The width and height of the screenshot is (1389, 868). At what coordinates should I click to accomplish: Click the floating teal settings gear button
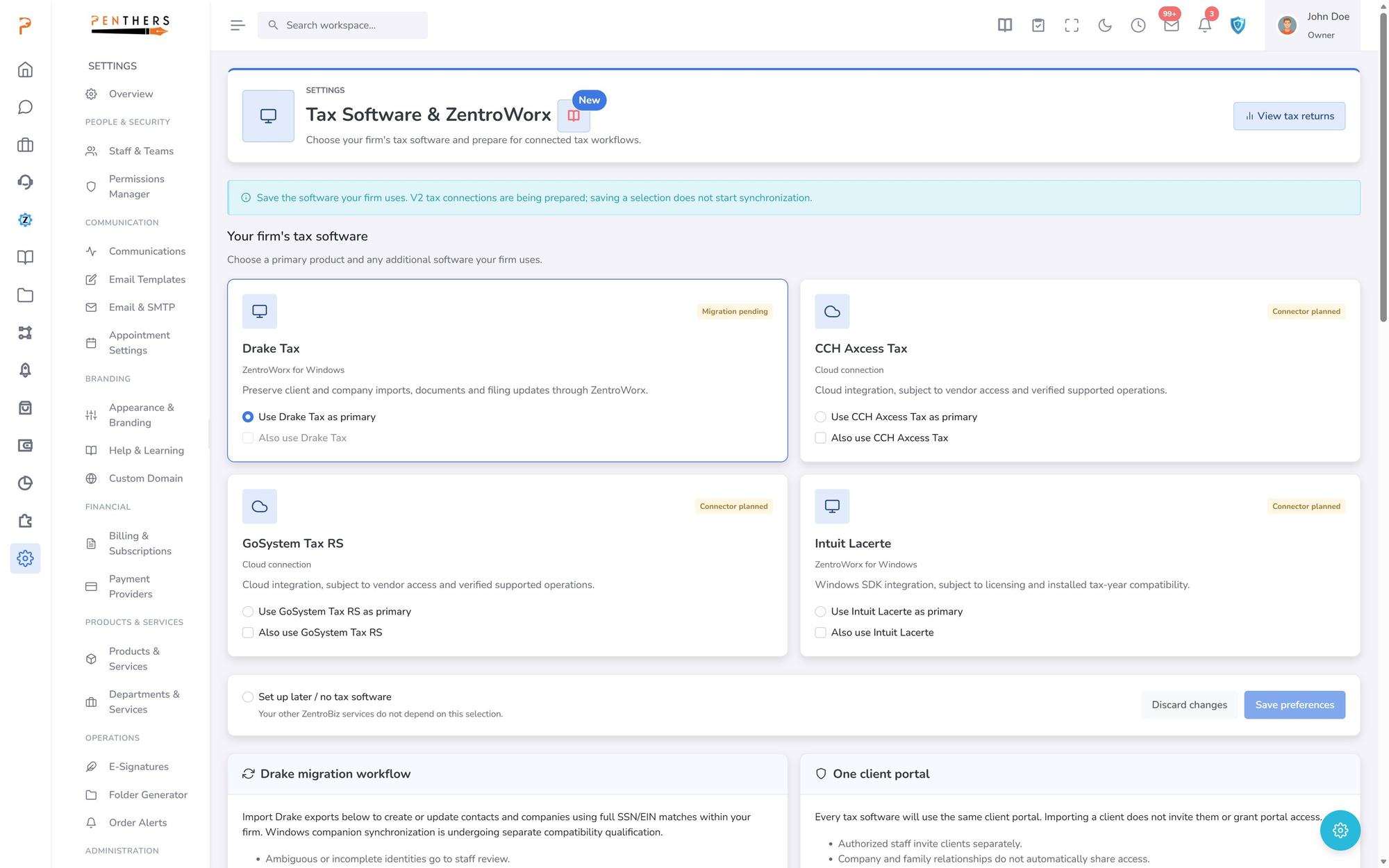1340,830
